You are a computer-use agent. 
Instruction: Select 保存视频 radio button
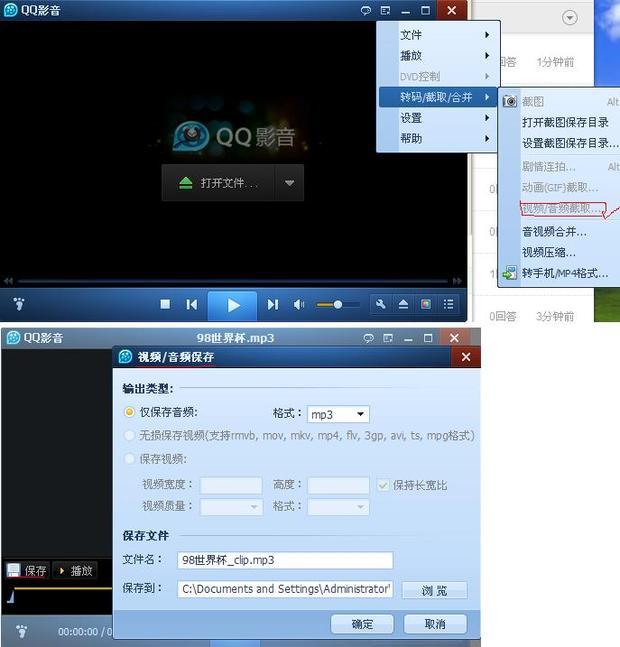pos(129,458)
